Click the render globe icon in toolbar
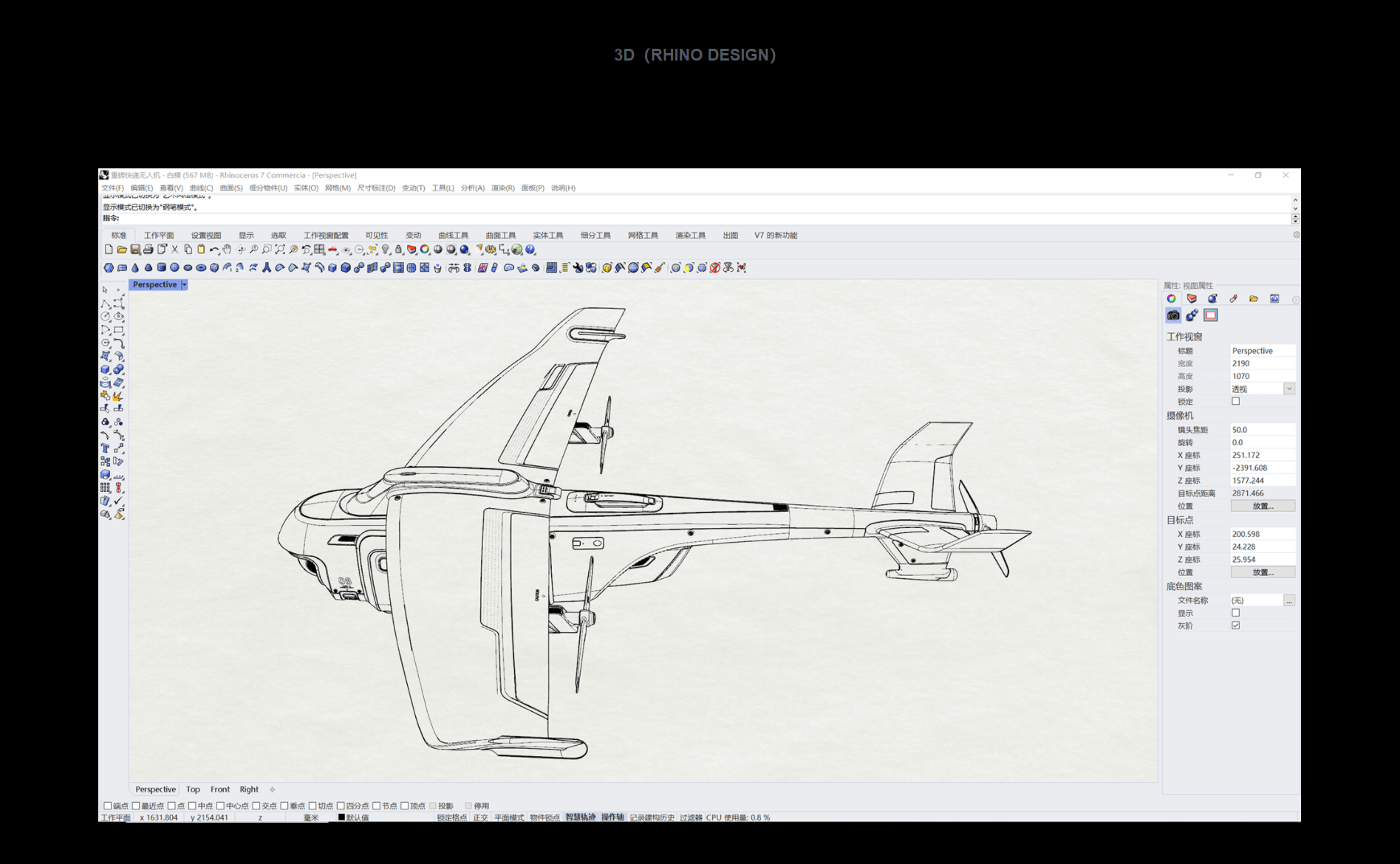The image size is (1400, 864). 516,250
